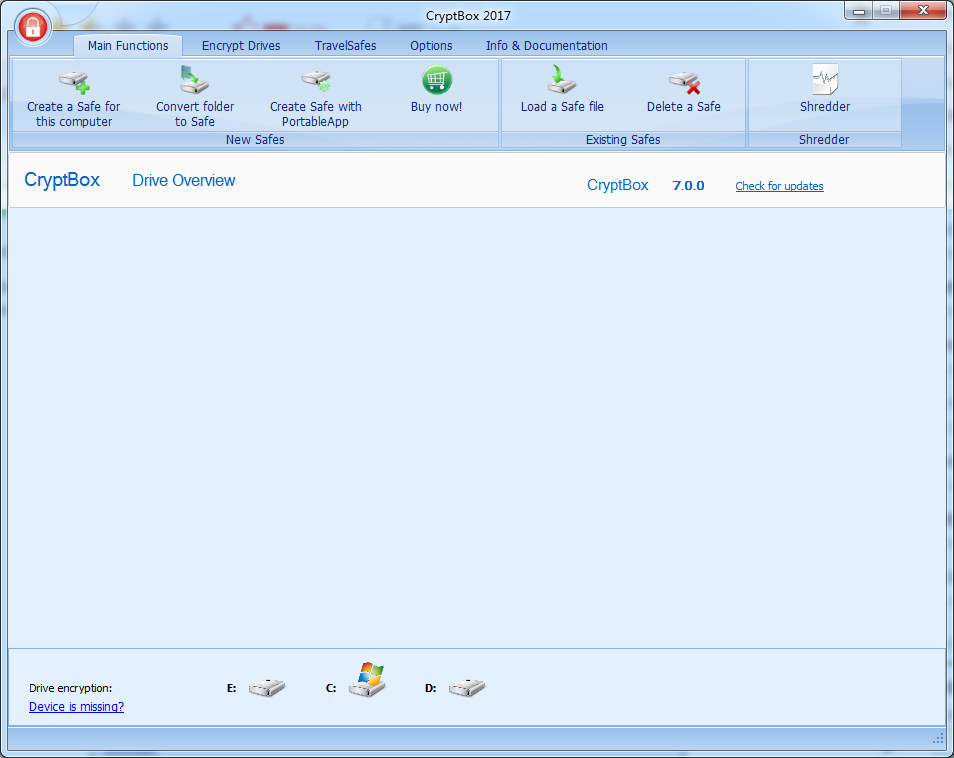Switch to Main Functions tab
Viewport: 954px width, 758px height.
point(128,46)
